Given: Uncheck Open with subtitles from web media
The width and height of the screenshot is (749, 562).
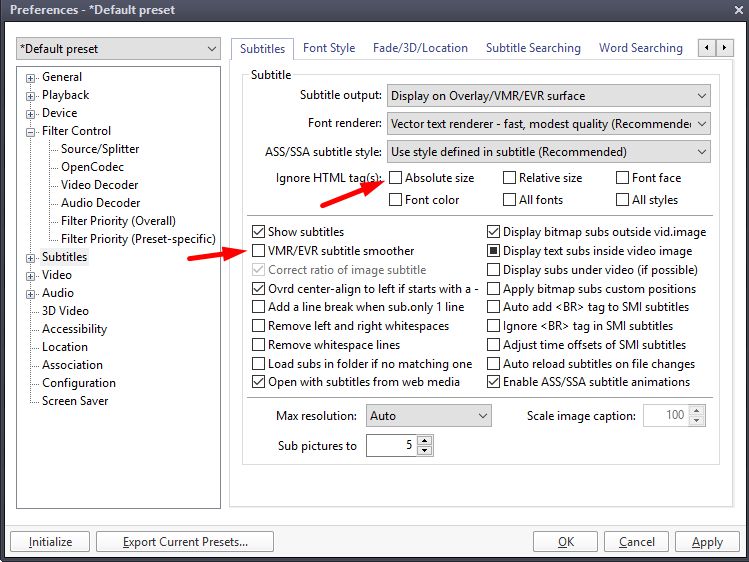Looking at the screenshot, I should [258, 382].
